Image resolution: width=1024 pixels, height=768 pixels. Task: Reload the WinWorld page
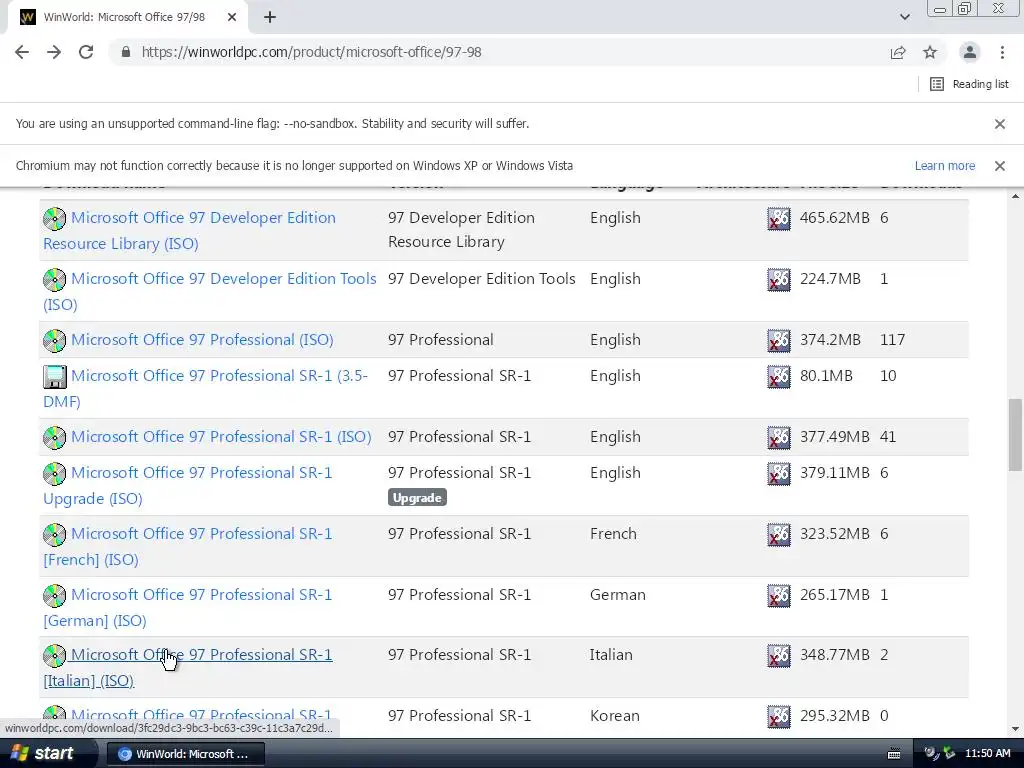coord(86,52)
